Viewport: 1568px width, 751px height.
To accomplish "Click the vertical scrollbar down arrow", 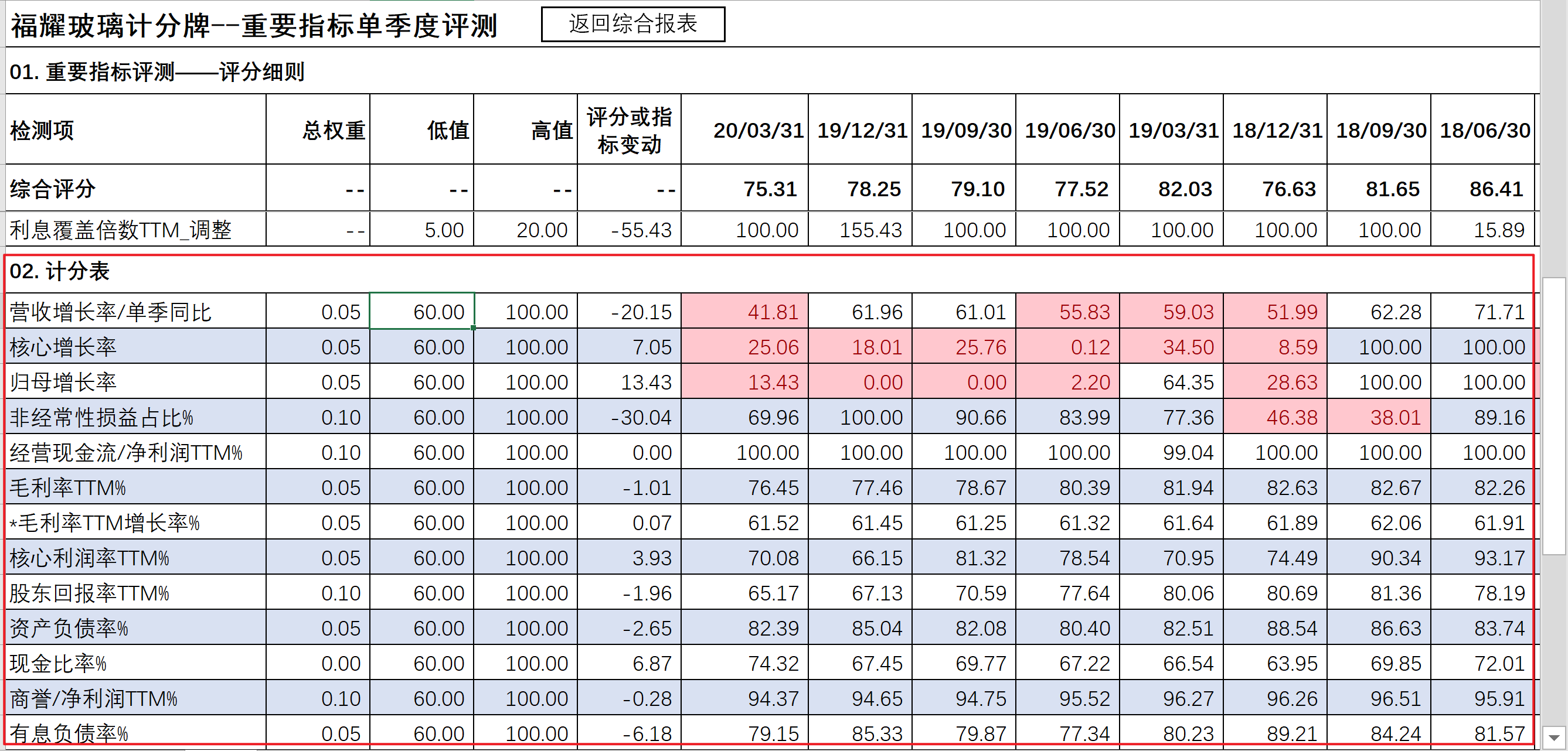I will tap(1554, 738).
